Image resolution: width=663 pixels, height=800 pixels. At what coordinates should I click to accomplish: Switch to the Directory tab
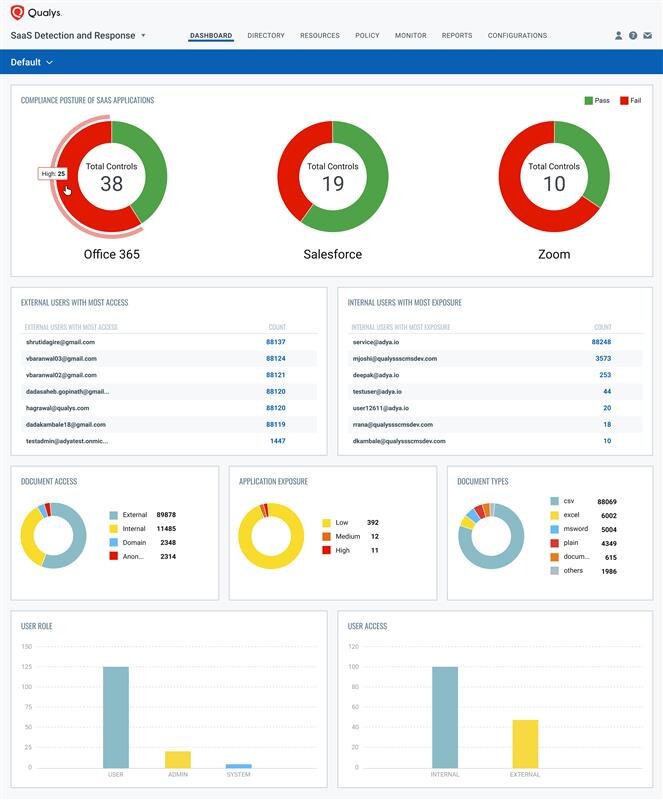266,36
